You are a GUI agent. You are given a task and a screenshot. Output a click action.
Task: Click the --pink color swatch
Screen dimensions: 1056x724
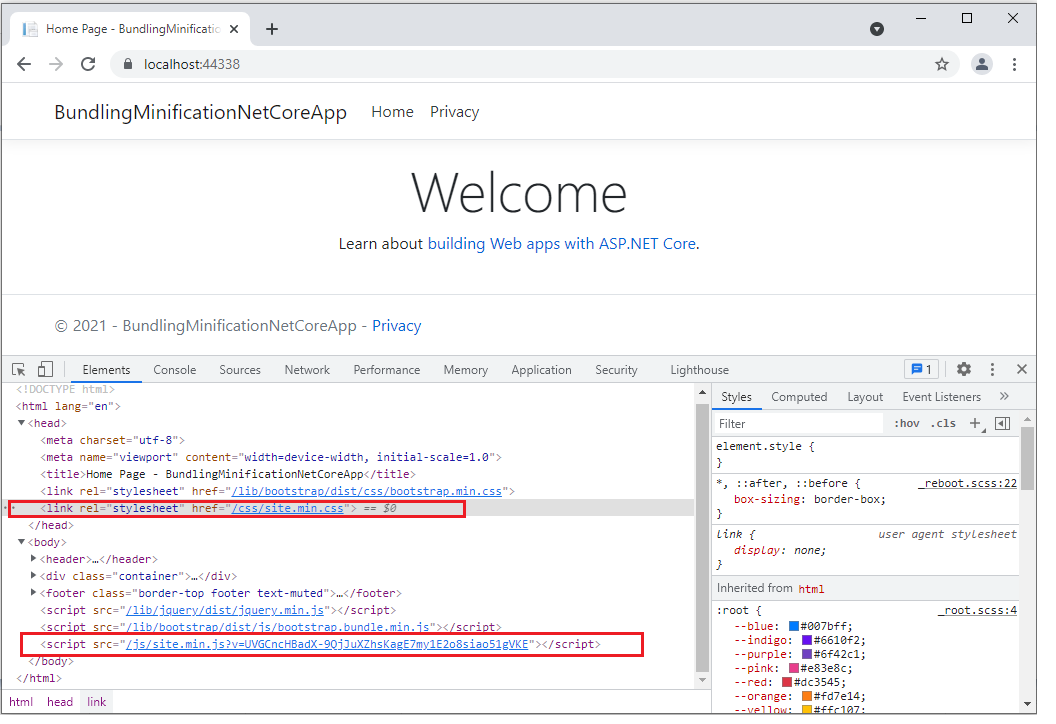pyautogui.click(x=794, y=668)
